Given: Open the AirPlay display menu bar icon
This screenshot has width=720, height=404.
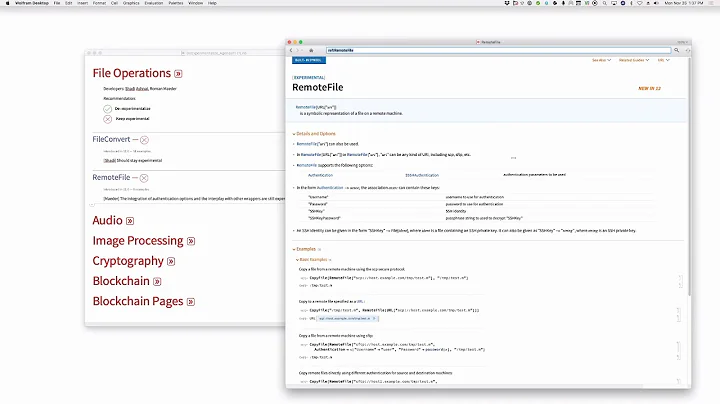Looking at the screenshot, I should [614, 3].
